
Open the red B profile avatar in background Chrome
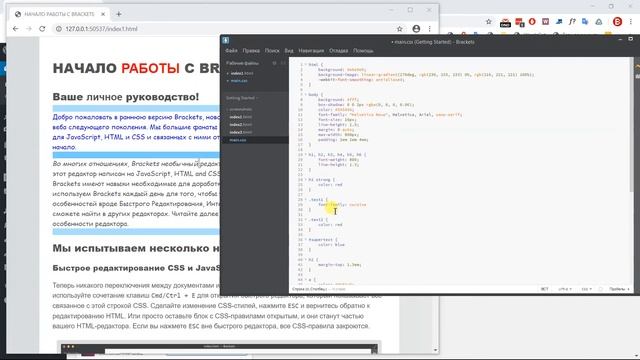(617, 22)
